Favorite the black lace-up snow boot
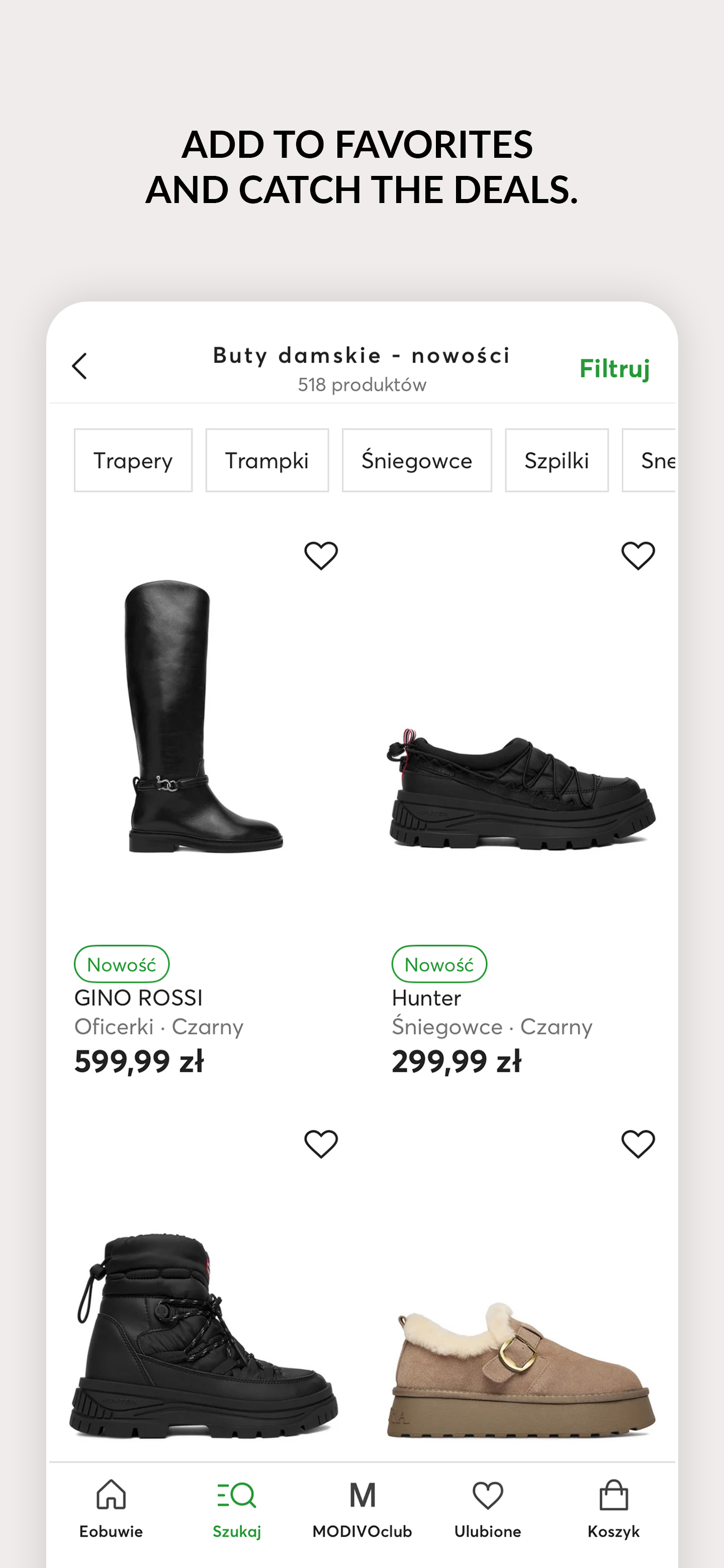Image resolution: width=724 pixels, height=1568 pixels. click(x=321, y=1144)
